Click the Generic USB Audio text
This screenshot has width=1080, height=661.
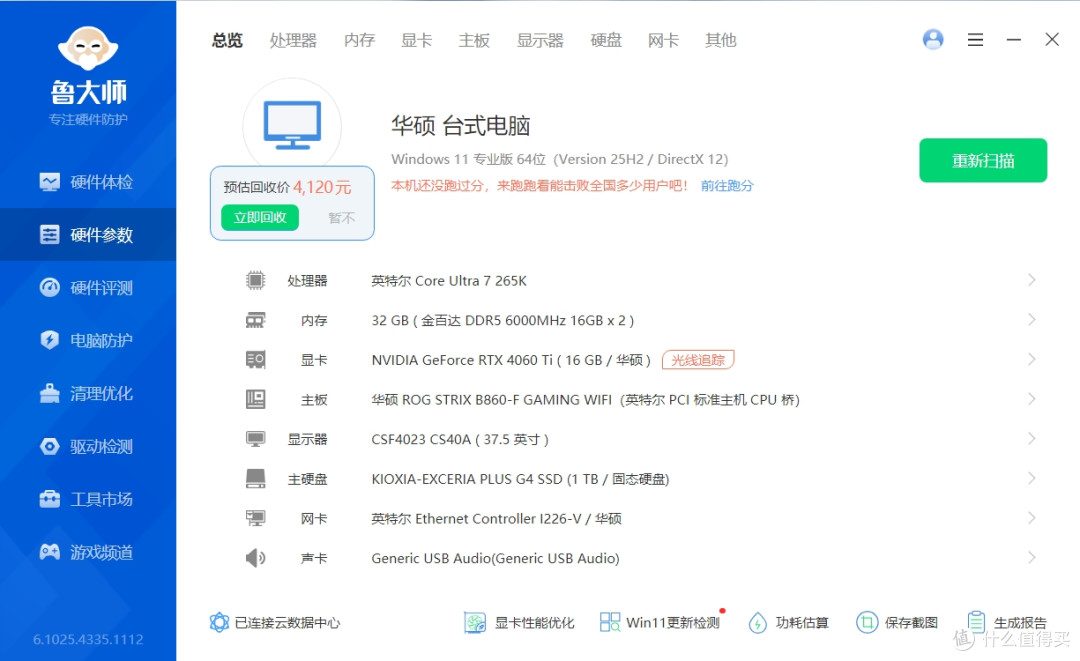pos(495,558)
